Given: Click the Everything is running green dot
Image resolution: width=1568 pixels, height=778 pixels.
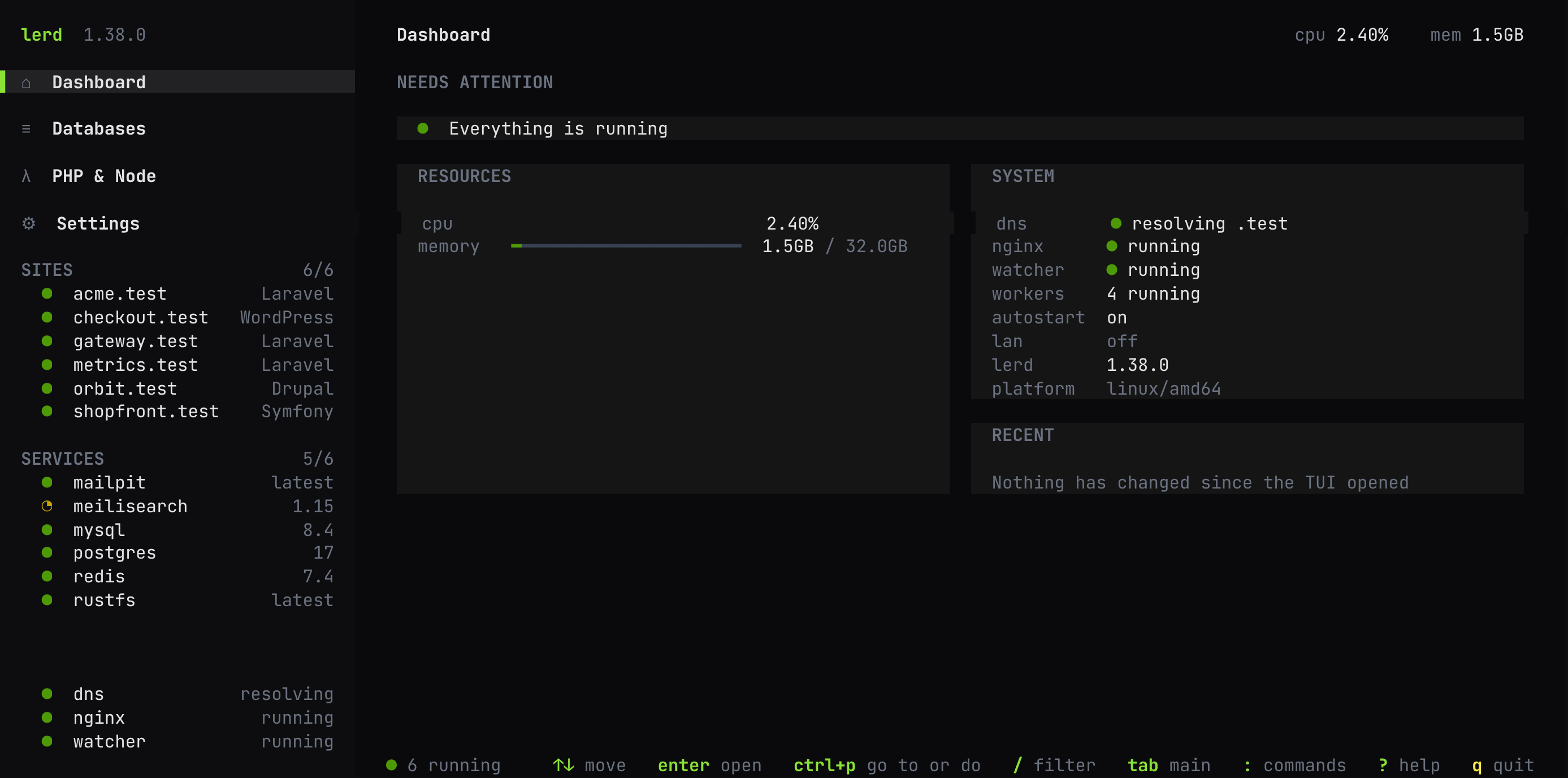Looking at the screenshot, I should click(423, 128).
